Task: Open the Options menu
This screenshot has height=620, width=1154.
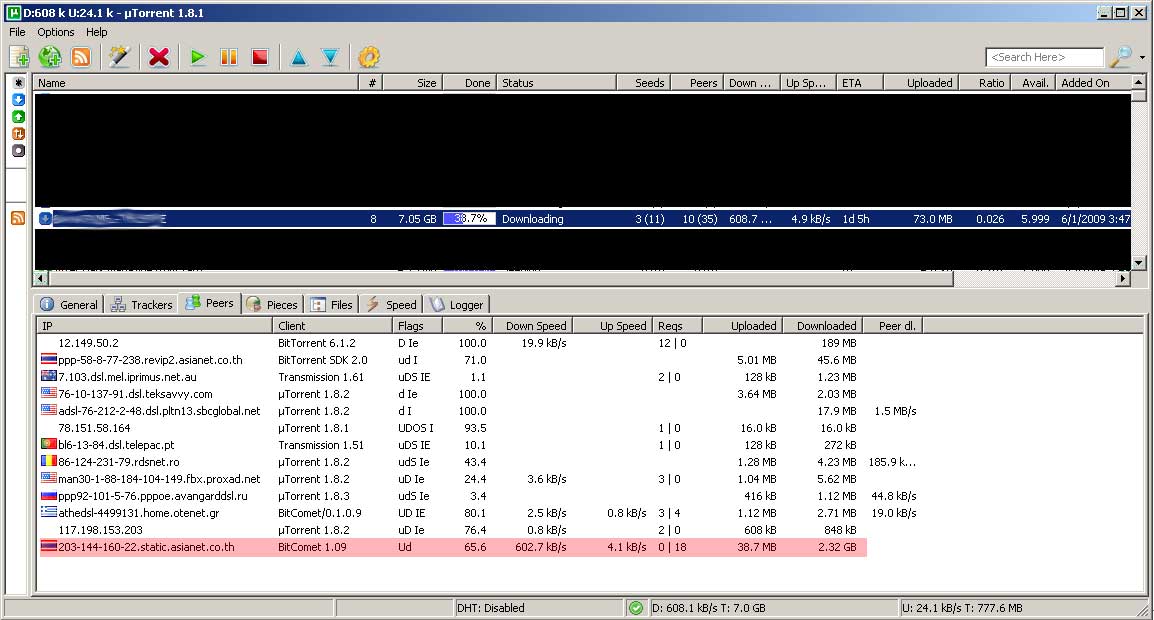Action: coord(56,32)
